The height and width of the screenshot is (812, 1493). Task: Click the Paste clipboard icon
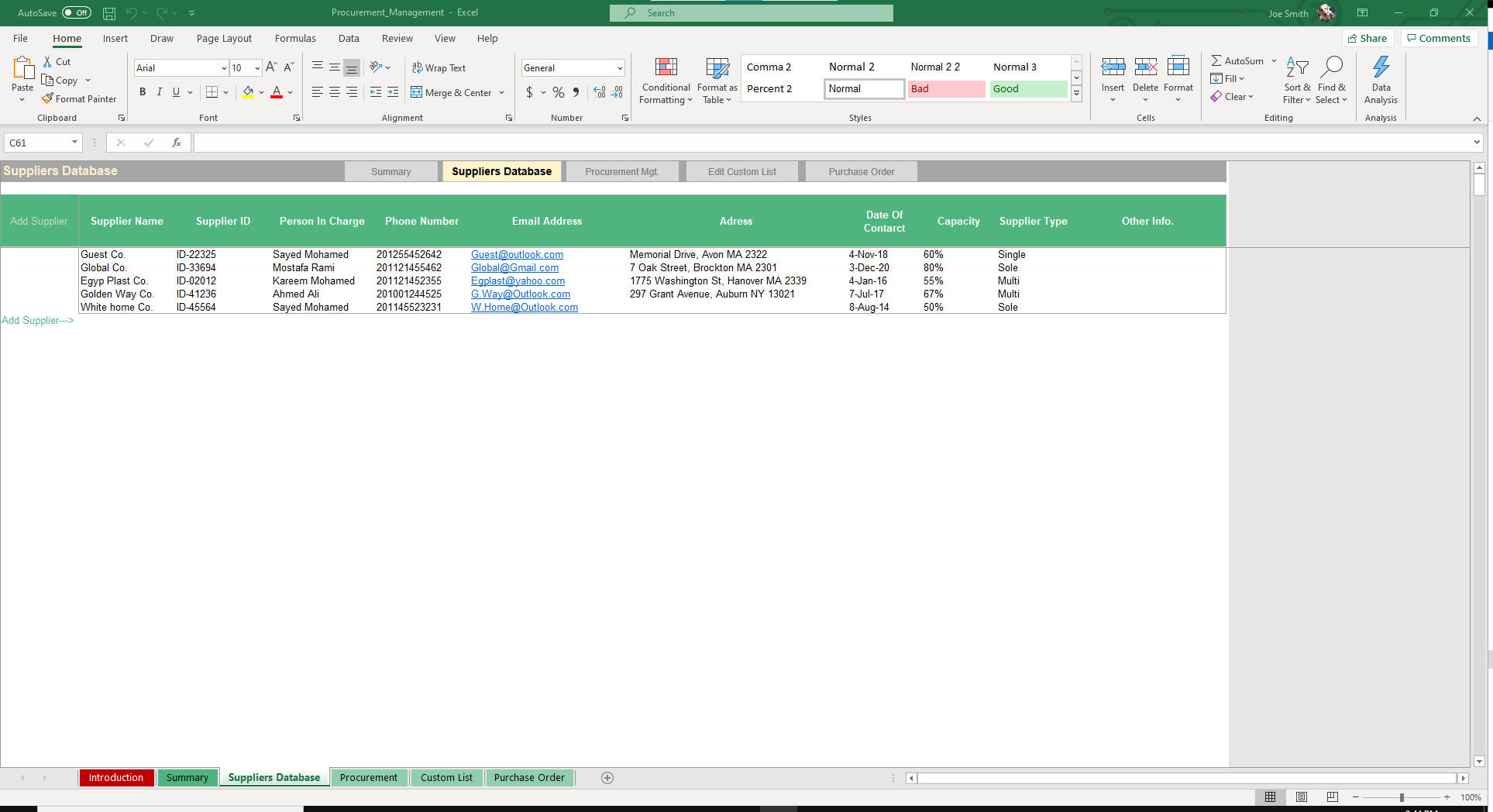point(22,68)
